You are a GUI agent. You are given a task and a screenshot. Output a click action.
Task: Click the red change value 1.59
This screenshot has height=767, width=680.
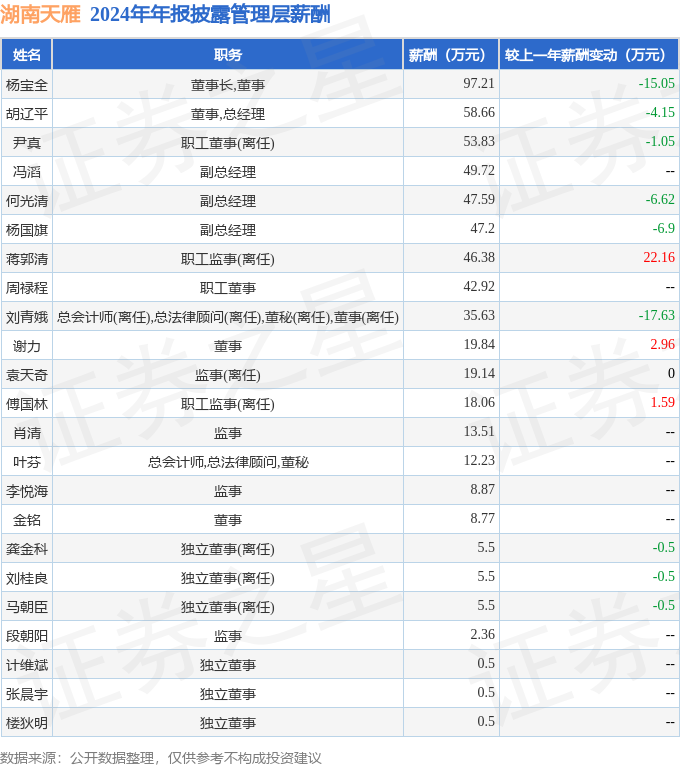click(662, 403)
